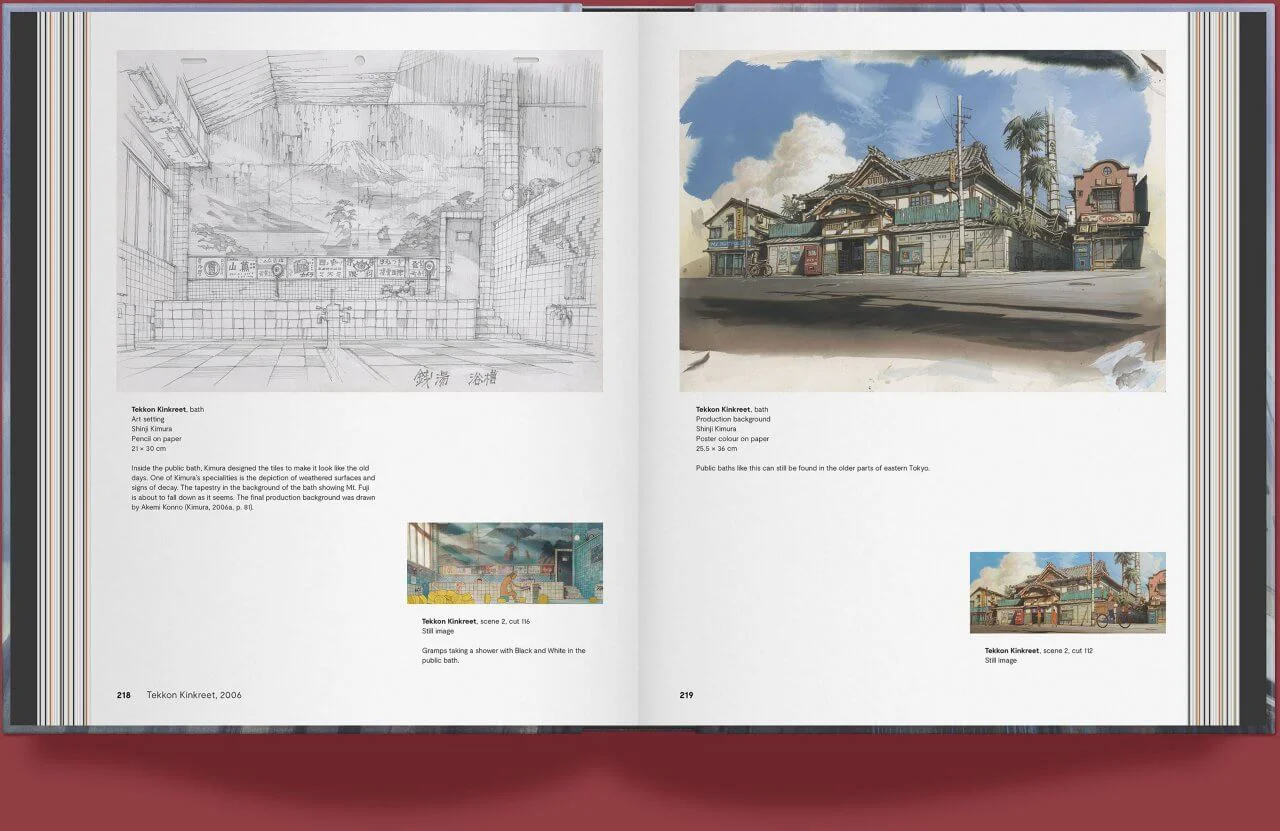
Task: Open the scene 2 cut 116 still image
Action: (x=505, y=563)
